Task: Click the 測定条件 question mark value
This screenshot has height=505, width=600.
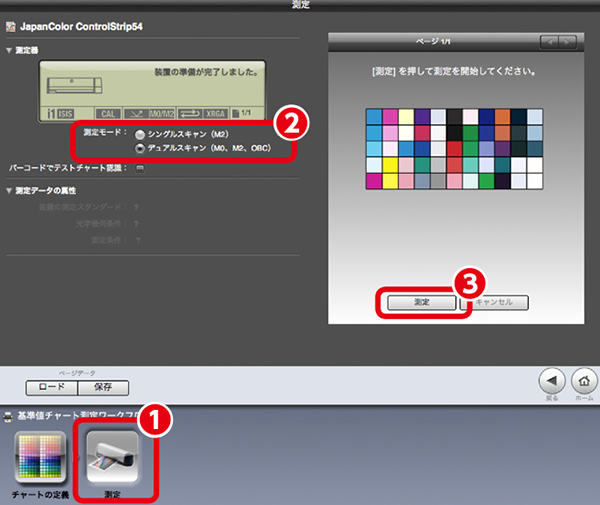Action: coord(138,240)
